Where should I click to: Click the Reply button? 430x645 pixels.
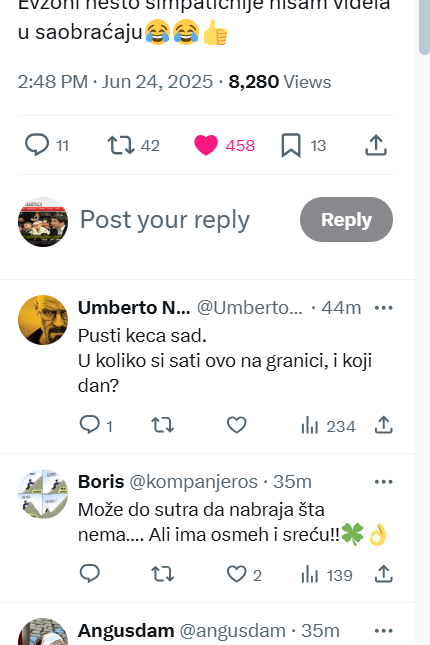[346, 219]
